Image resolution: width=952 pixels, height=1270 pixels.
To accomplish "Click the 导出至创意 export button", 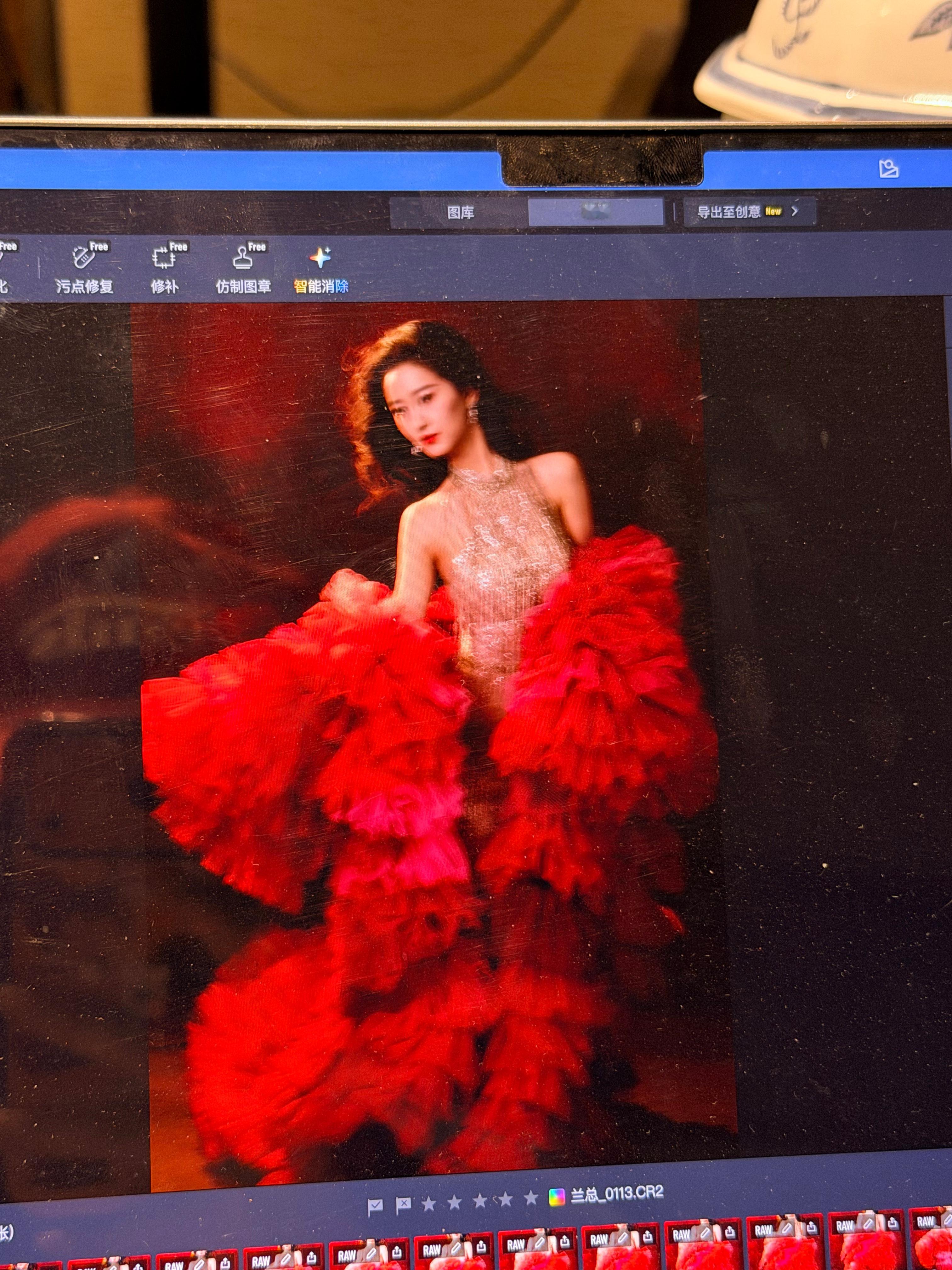I will (729, 212).
